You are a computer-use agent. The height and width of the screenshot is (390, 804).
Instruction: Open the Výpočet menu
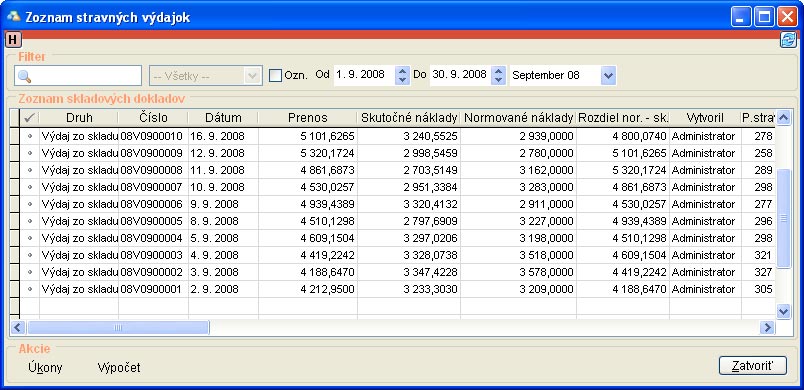[x=119, y=367]
